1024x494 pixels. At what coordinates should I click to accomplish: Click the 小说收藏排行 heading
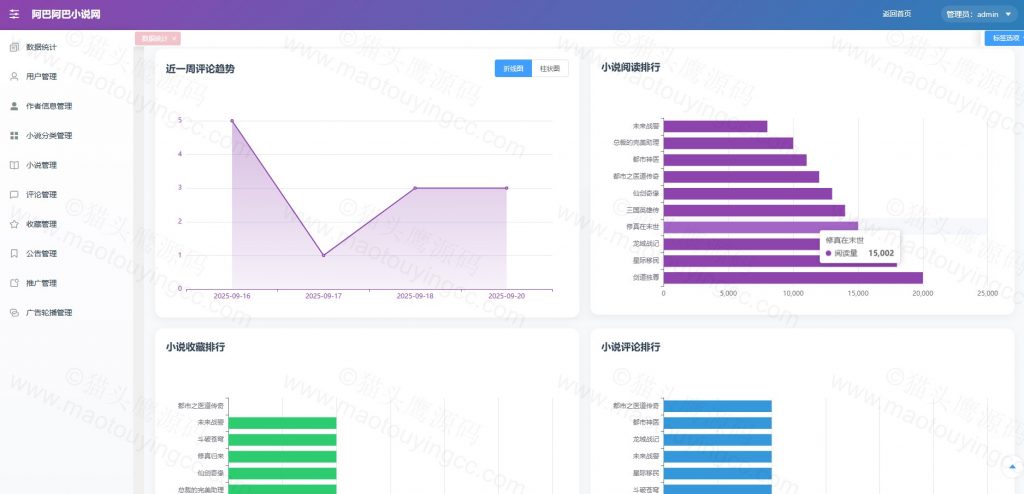(x=195, y=347)
